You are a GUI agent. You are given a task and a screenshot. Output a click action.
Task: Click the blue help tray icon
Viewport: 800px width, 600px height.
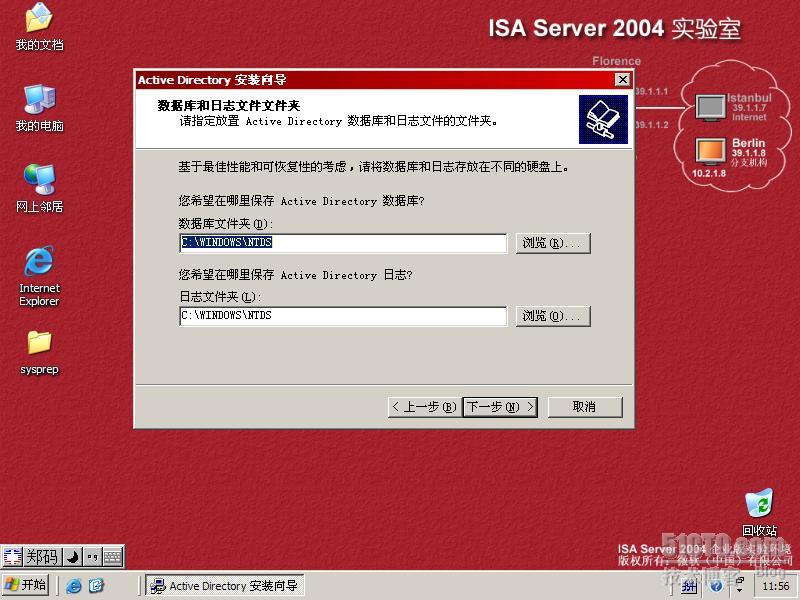[716, 586]
